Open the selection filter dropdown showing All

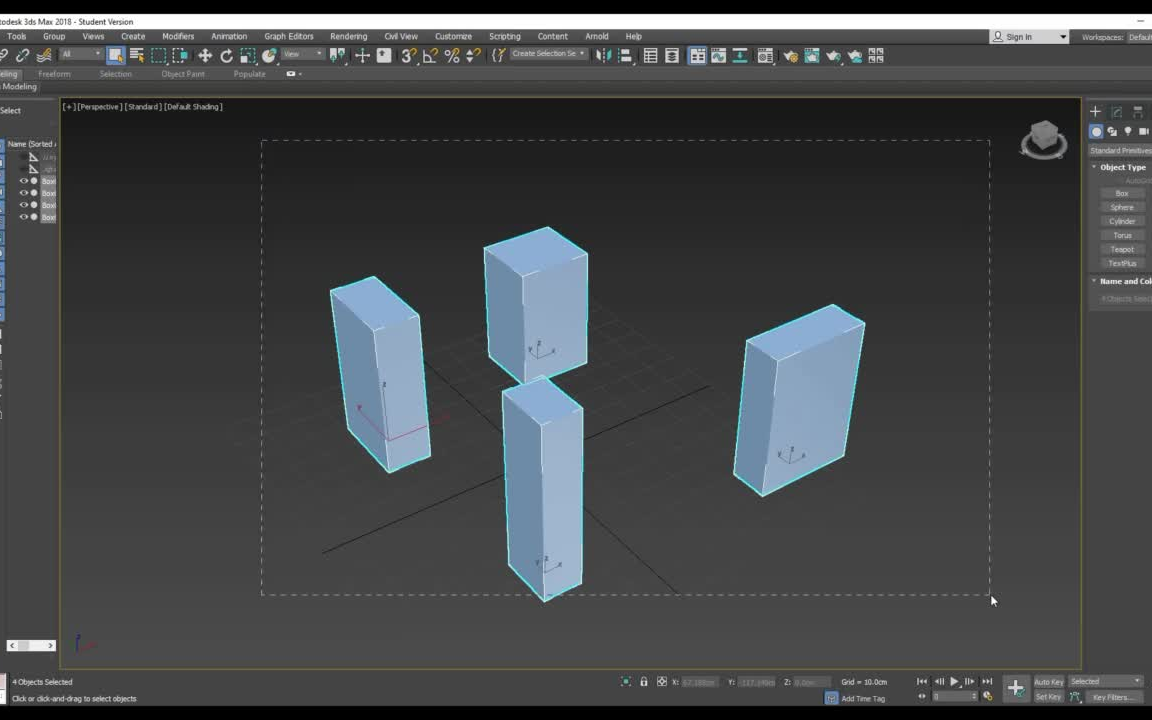tap(78, 55)
